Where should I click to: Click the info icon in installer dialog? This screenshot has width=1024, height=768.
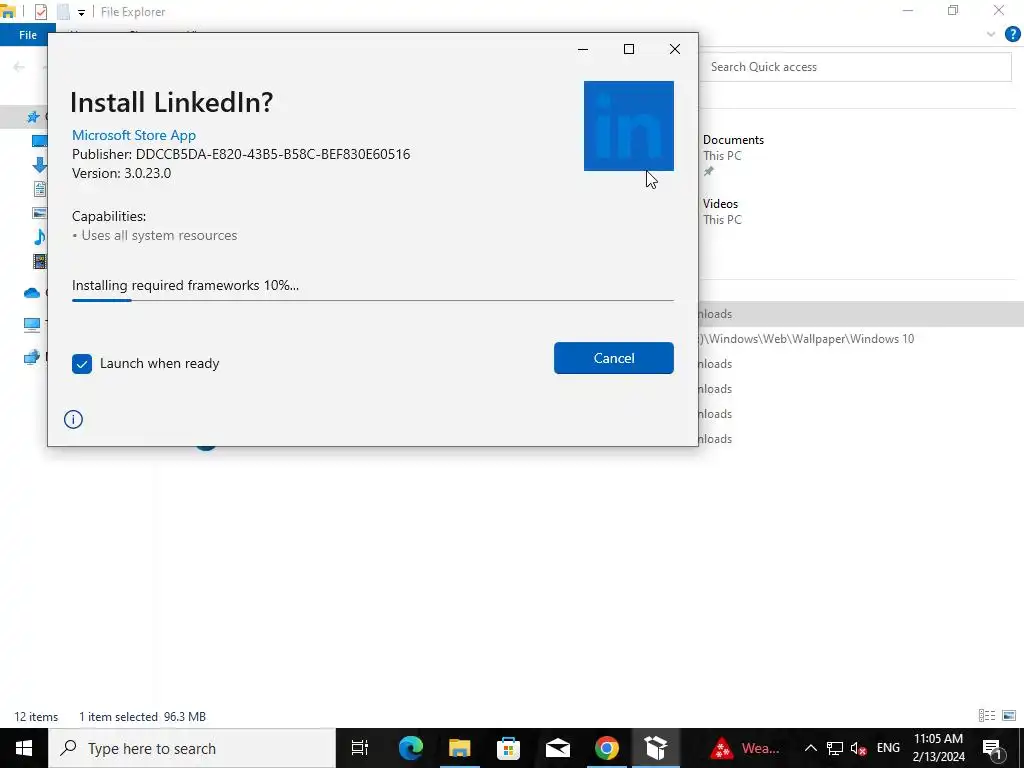[73, 419]
